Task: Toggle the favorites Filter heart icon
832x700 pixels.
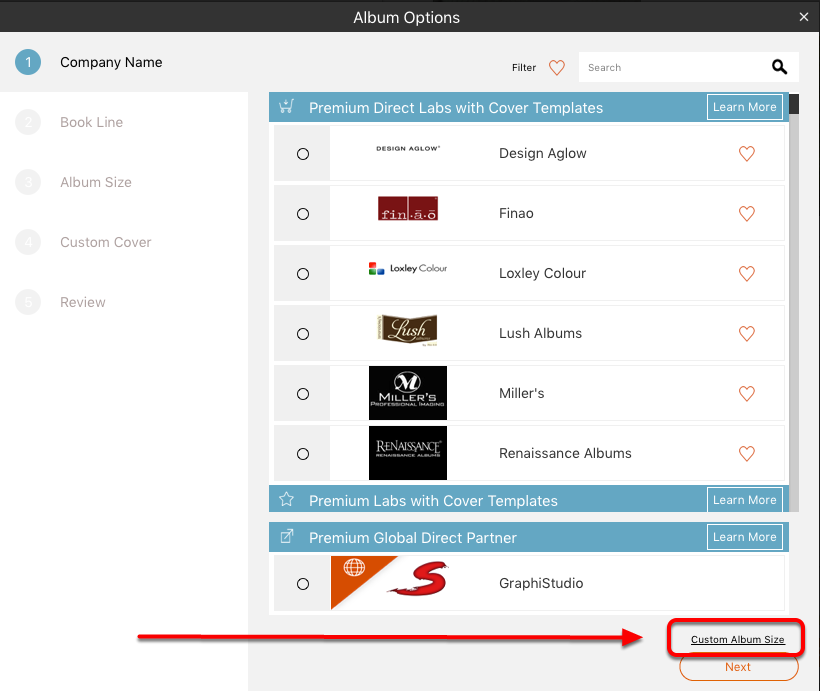Action: click(x=557, y=67)
